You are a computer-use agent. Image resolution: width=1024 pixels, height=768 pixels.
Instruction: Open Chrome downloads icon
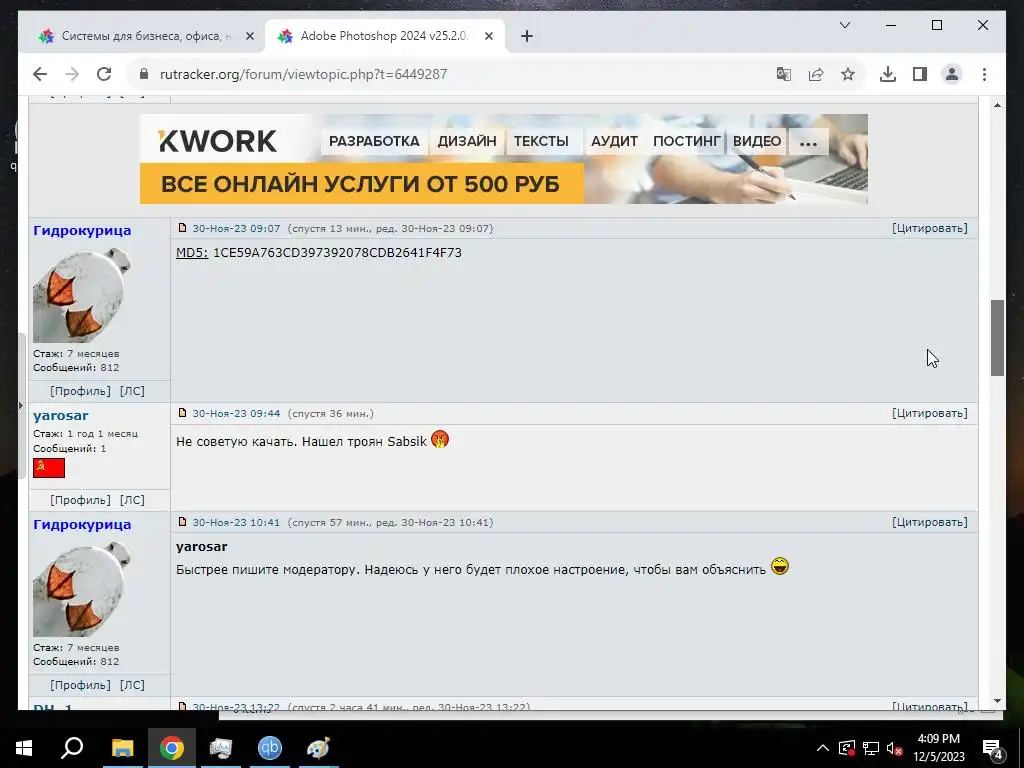(x=888, y=74)
